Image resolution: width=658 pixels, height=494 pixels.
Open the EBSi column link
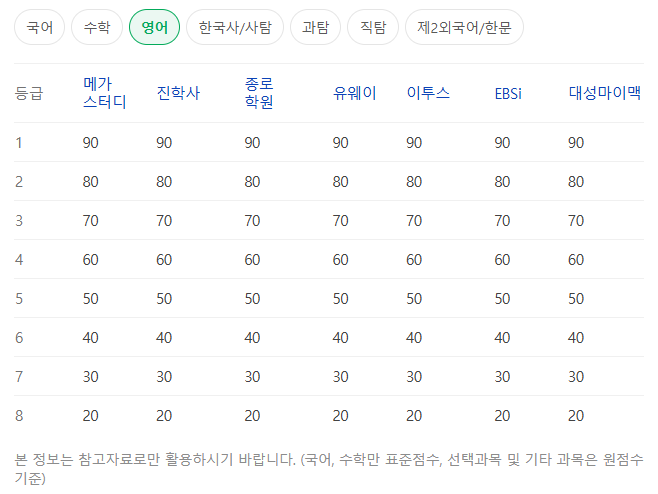tap(508, 93)
